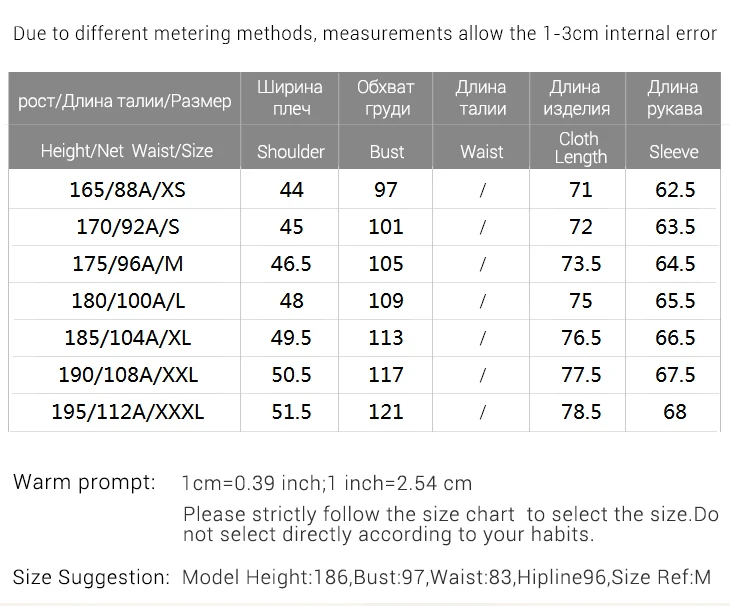This screenshot has height=606, width=730.
Task: Click the Sleeve column header
Action: coord(674,152)
